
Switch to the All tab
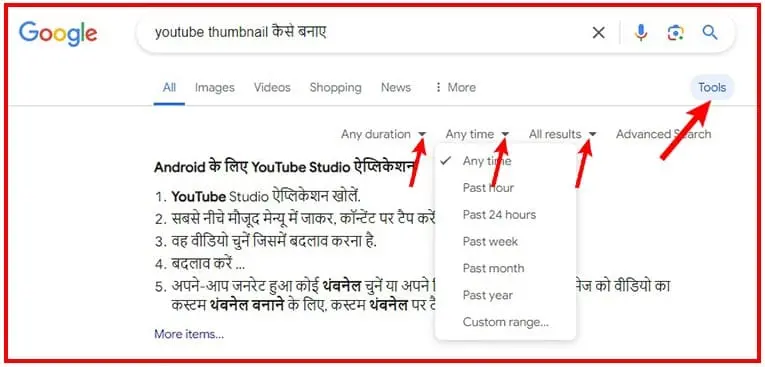pos(169,88)
